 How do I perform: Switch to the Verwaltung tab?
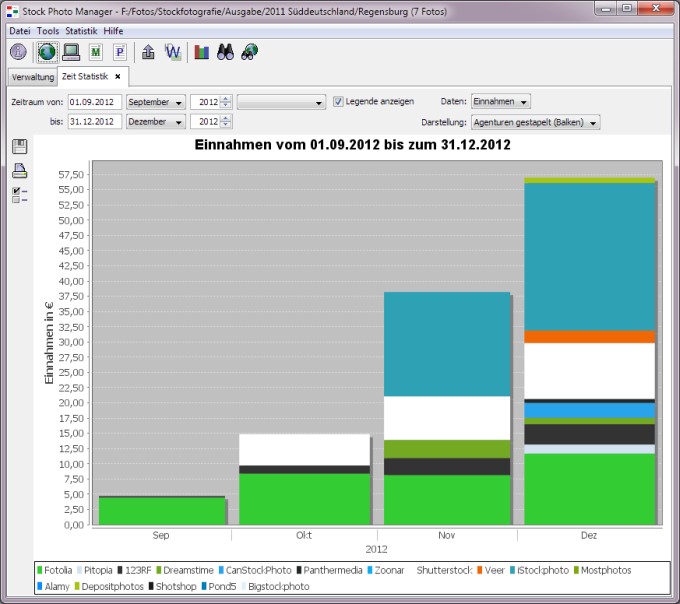33,77
